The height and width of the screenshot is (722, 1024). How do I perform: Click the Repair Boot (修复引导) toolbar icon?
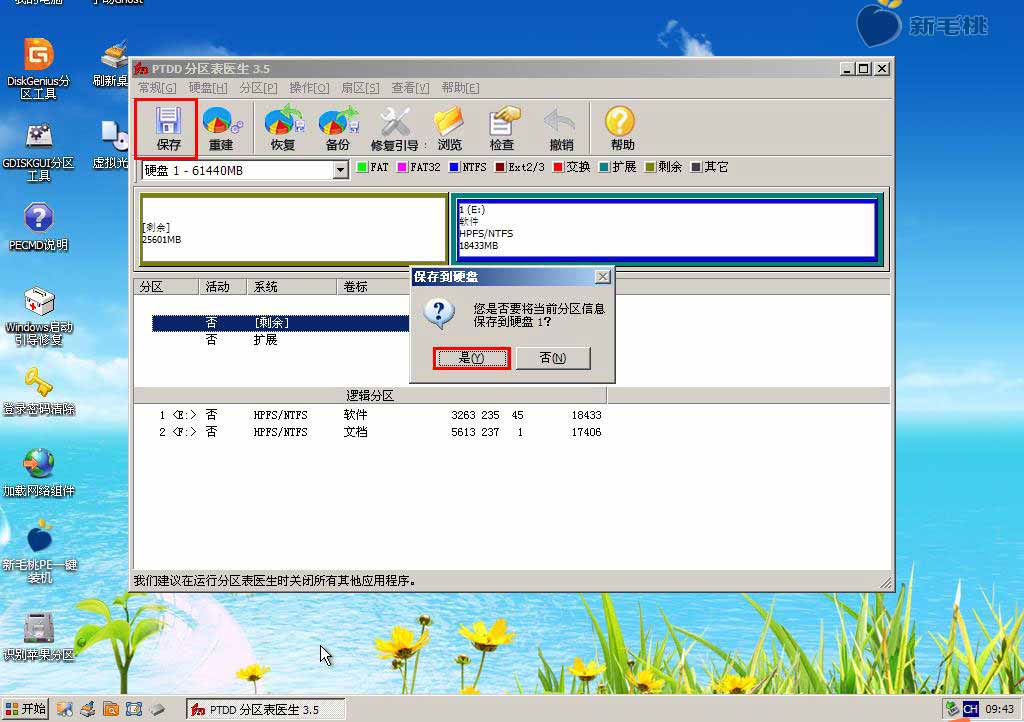click(x=395, y=129)
